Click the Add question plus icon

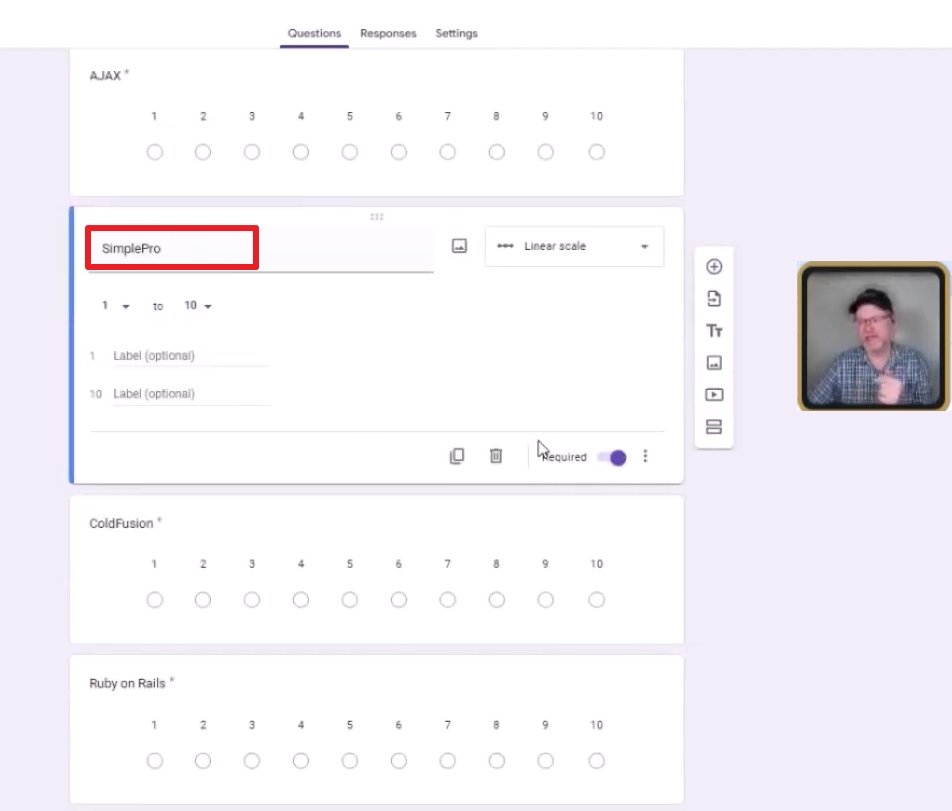point(714,266)
